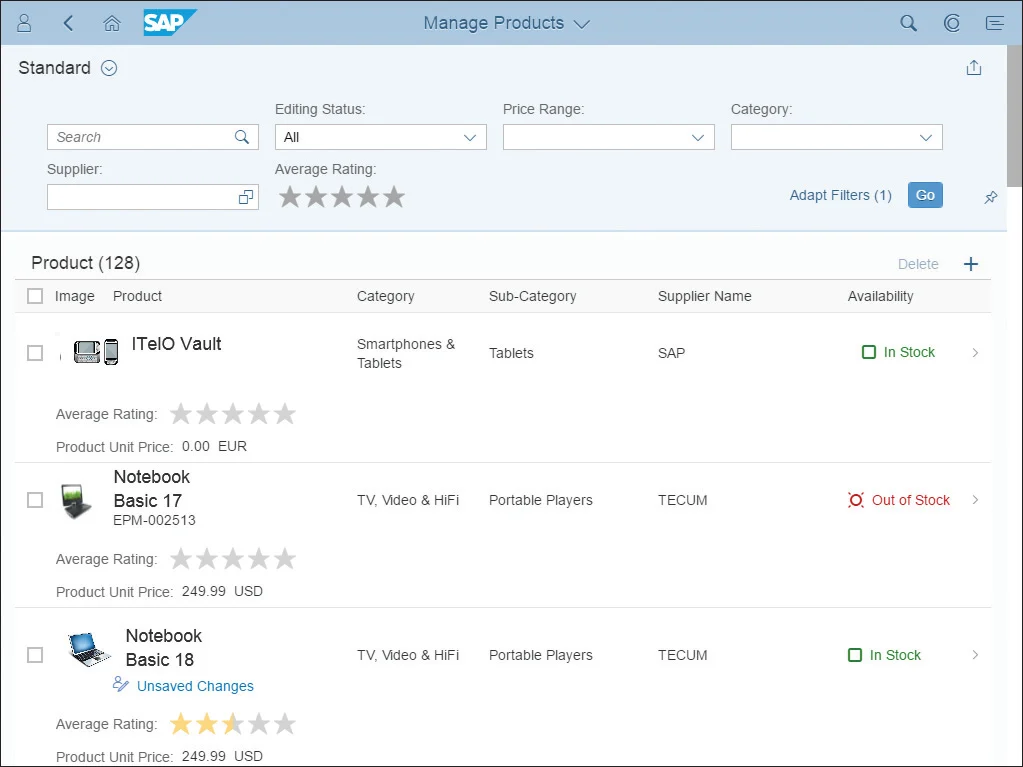Click the Adapt Filters (1) link
The image size is (1023, 767).
pos(840,195)
